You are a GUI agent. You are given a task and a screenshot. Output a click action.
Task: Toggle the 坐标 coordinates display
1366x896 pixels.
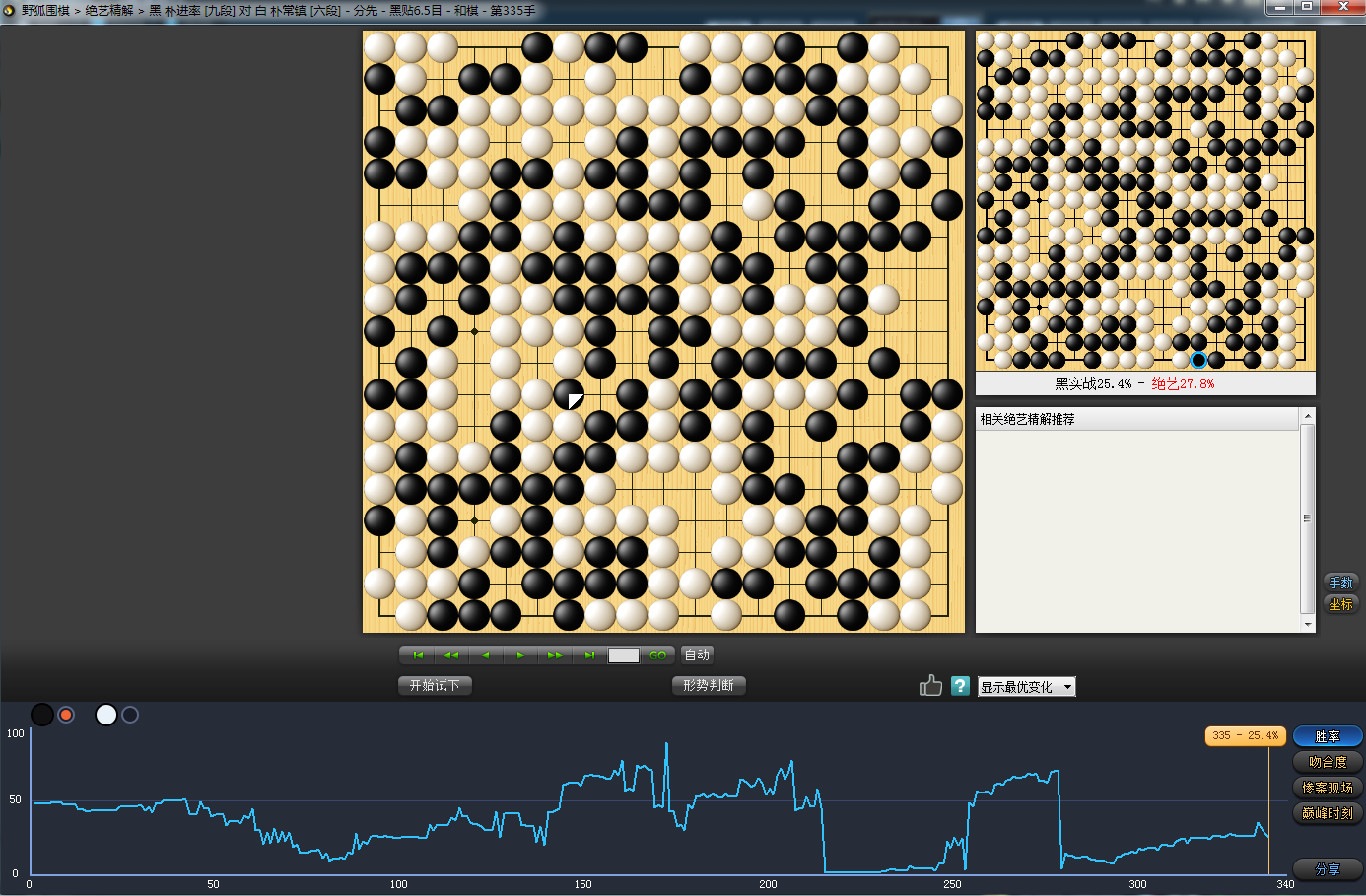[1340, 604]
